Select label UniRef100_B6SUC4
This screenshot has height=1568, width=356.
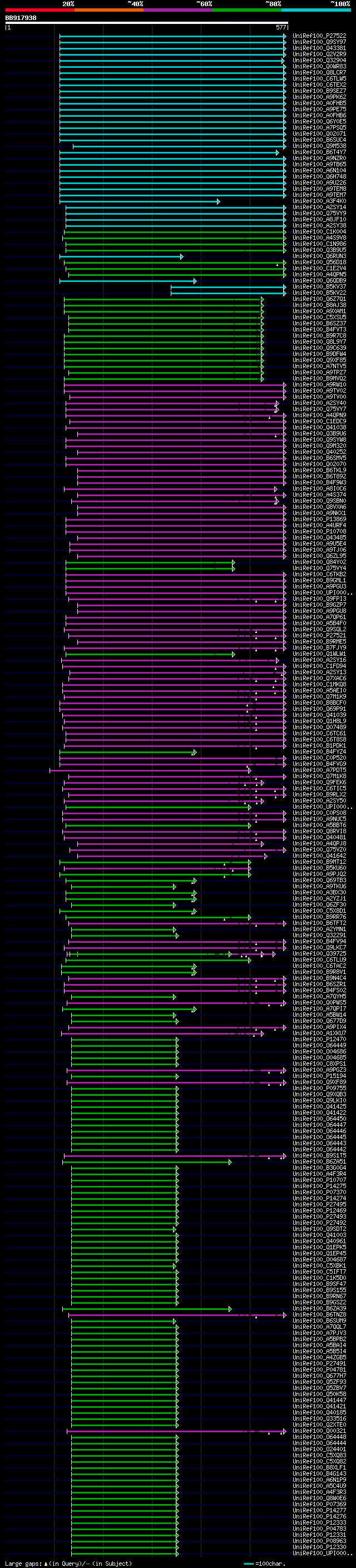tap(319, 140)
